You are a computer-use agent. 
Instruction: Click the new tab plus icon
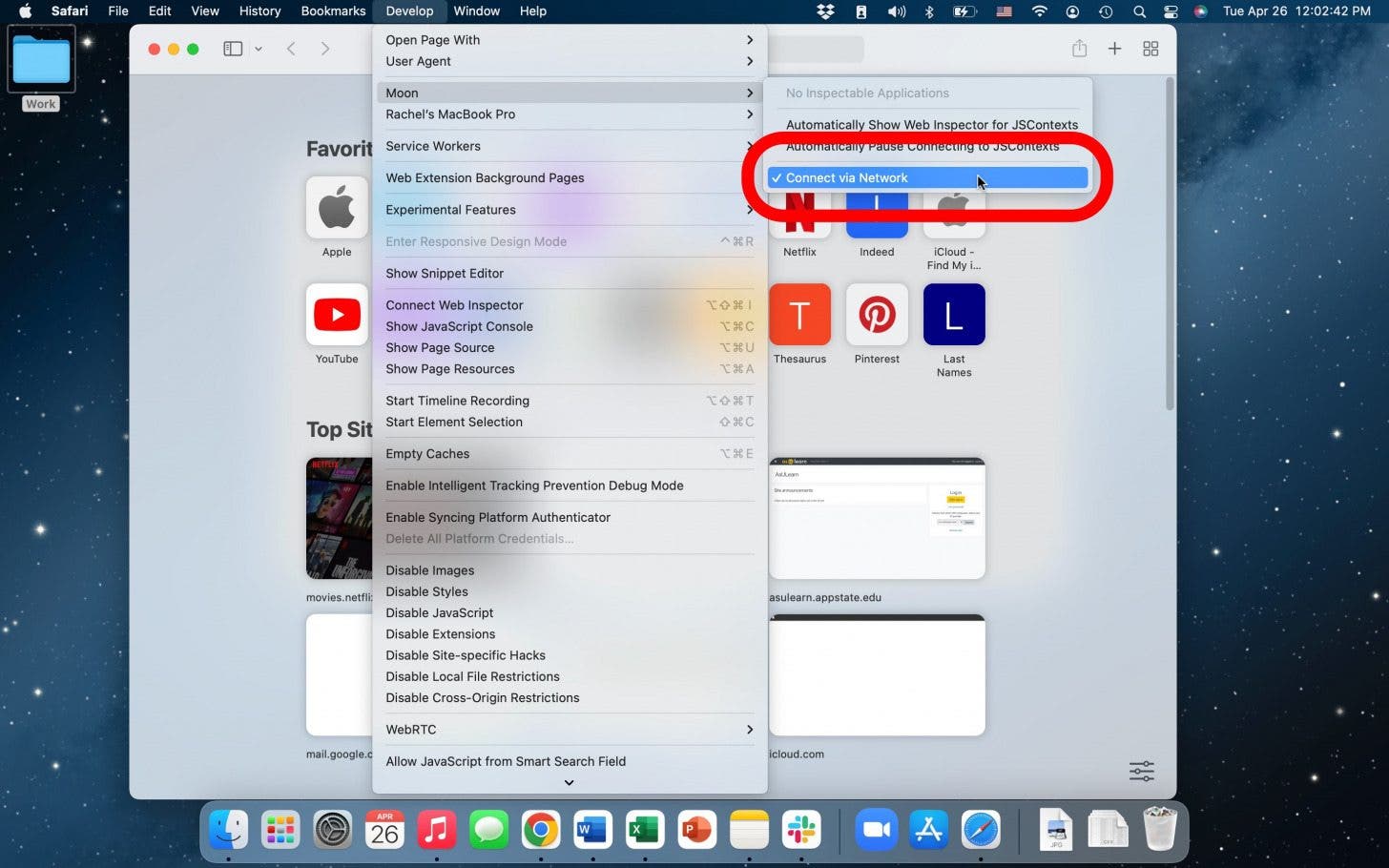click(1114, 49)
